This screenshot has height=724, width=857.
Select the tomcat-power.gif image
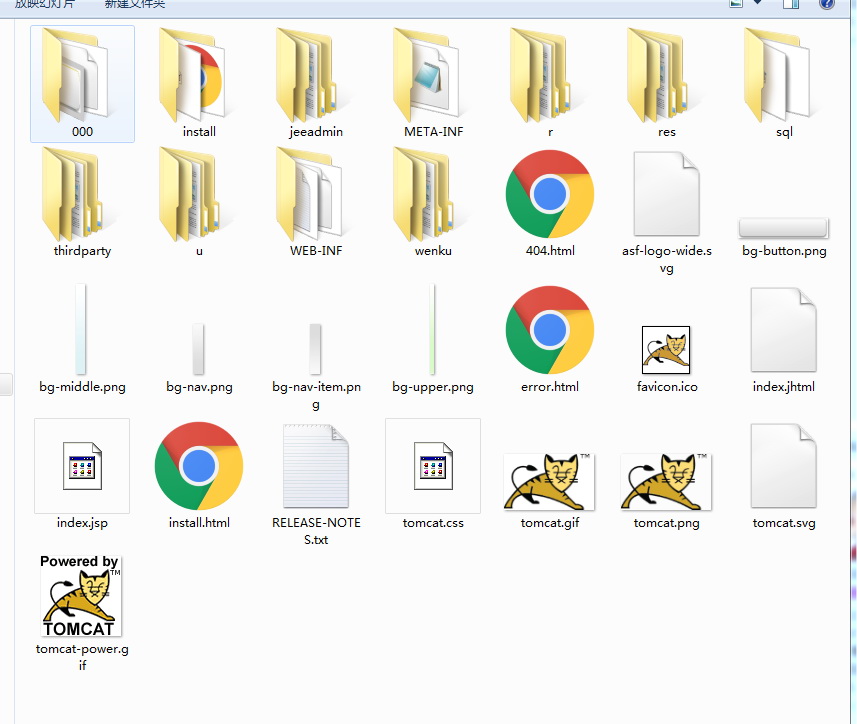(83, 613)
